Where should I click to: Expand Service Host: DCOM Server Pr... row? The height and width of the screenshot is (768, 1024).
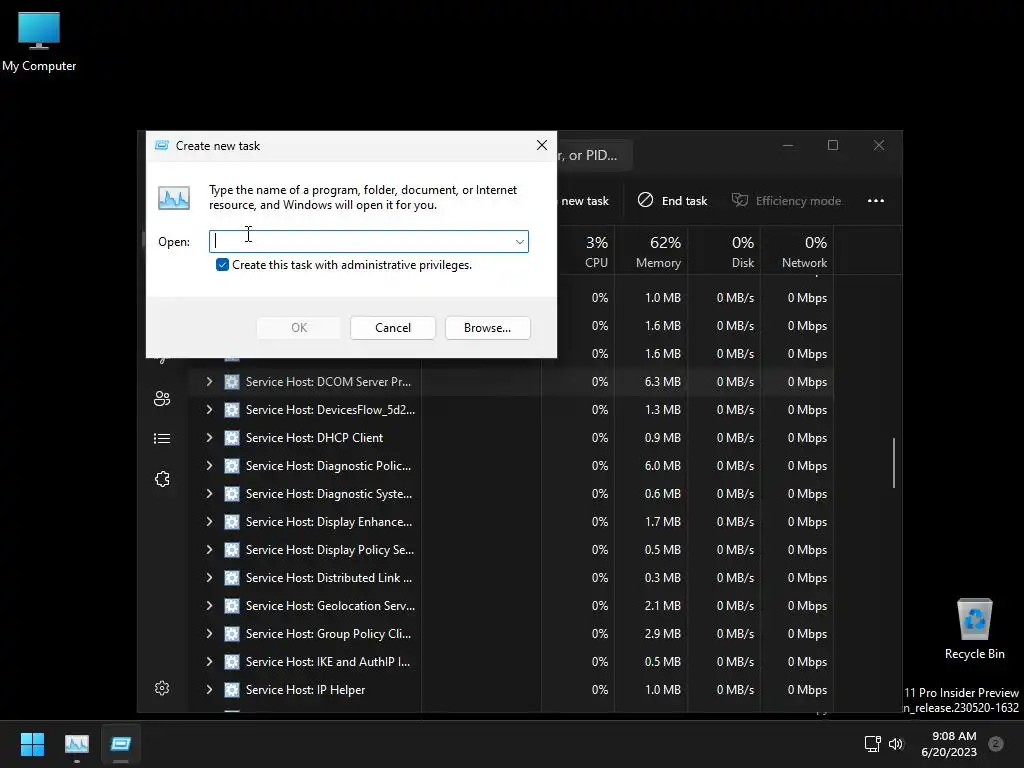click(x=209, y=381)
